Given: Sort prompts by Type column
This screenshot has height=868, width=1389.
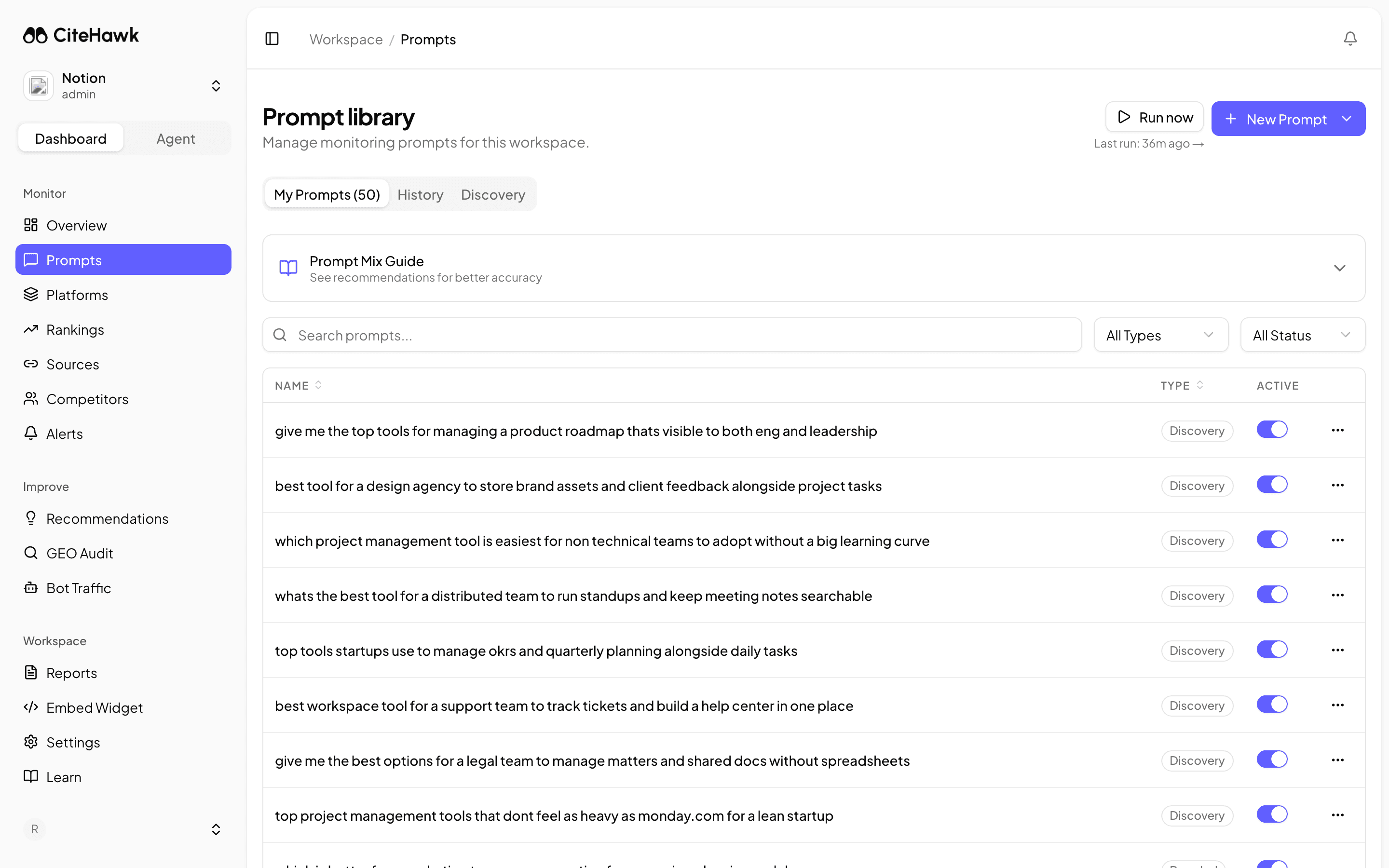Looking at the screenshot, I should [x=1182, y=386].
